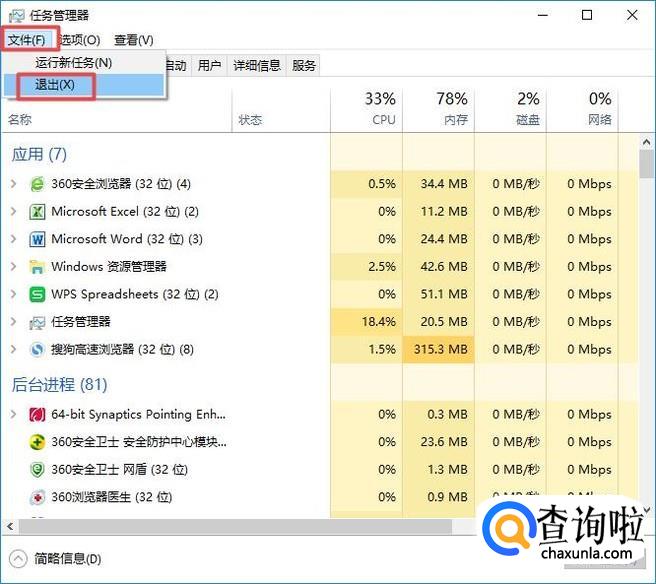This screenshot has height=584, width=656.
Task: Click the 23.6 MB memory cell
Action: [x=438, y=442]
